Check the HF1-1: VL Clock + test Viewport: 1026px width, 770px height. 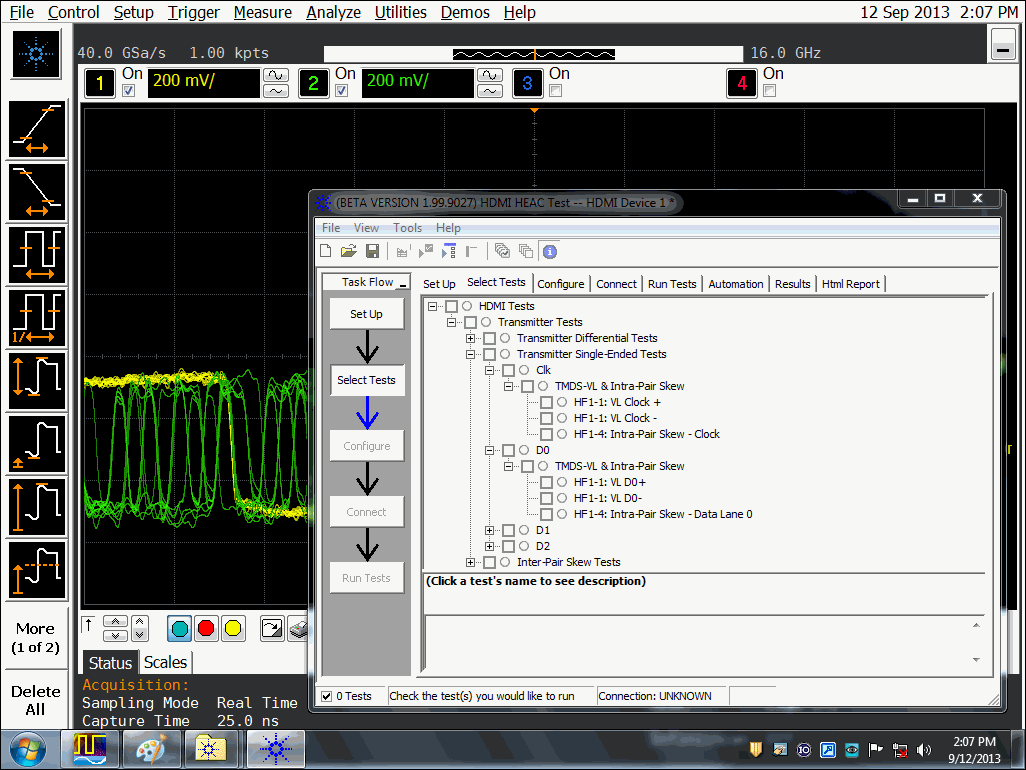[546, 402]
